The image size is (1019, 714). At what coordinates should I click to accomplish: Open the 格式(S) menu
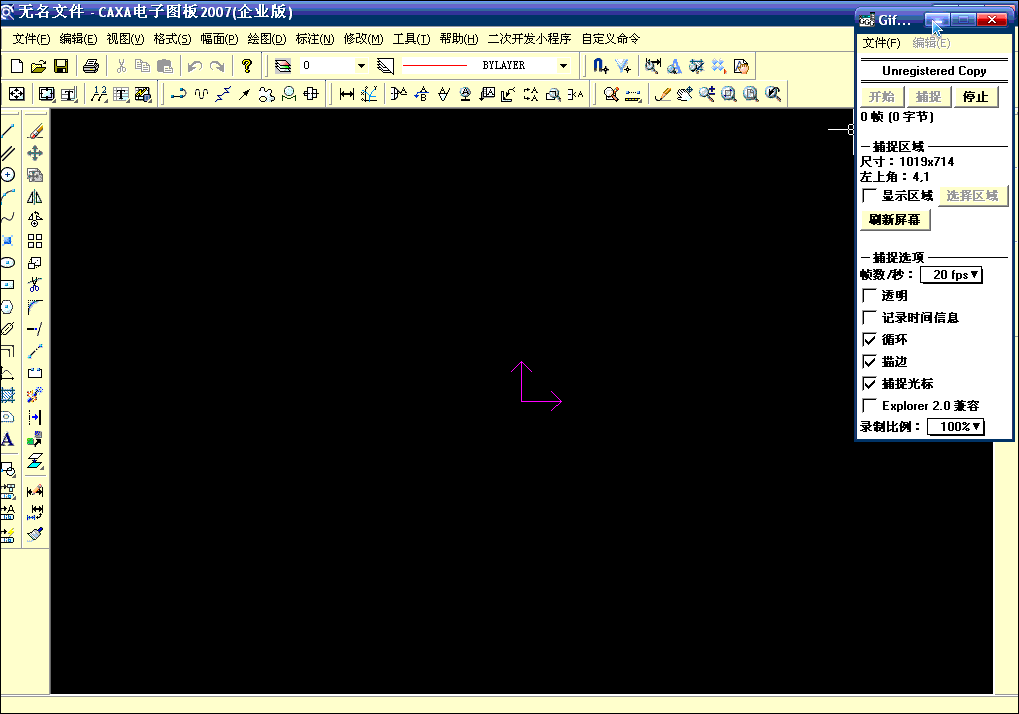click(172, 39)
